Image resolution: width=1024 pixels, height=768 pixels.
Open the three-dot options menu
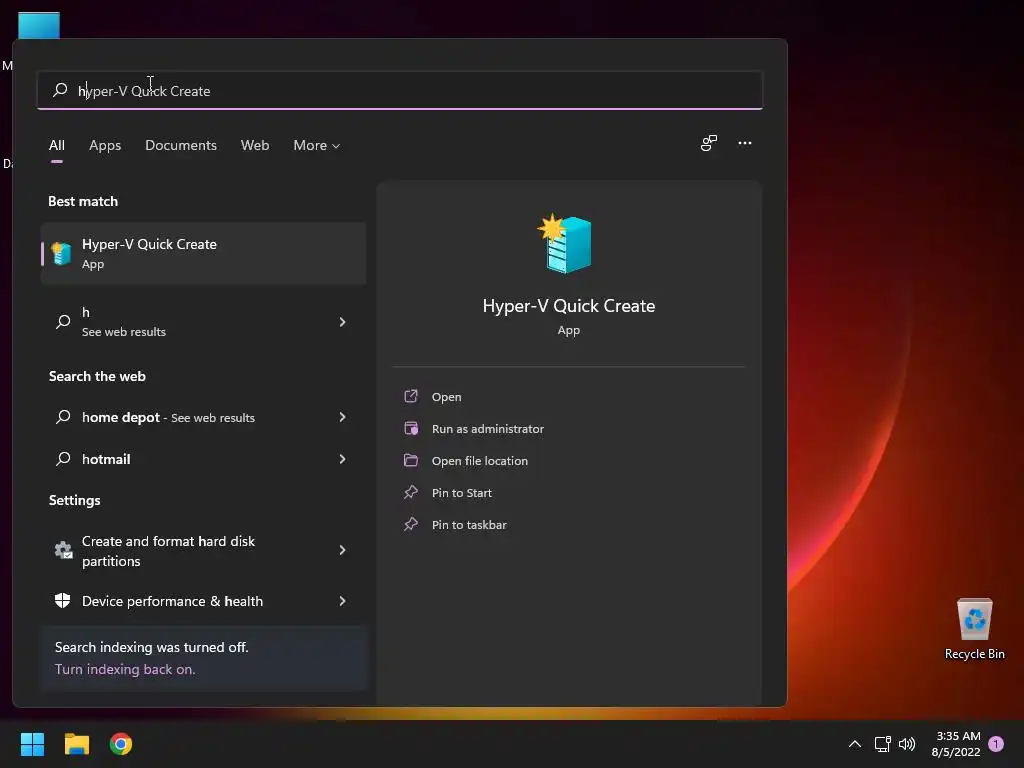click(x=744, y=143)
